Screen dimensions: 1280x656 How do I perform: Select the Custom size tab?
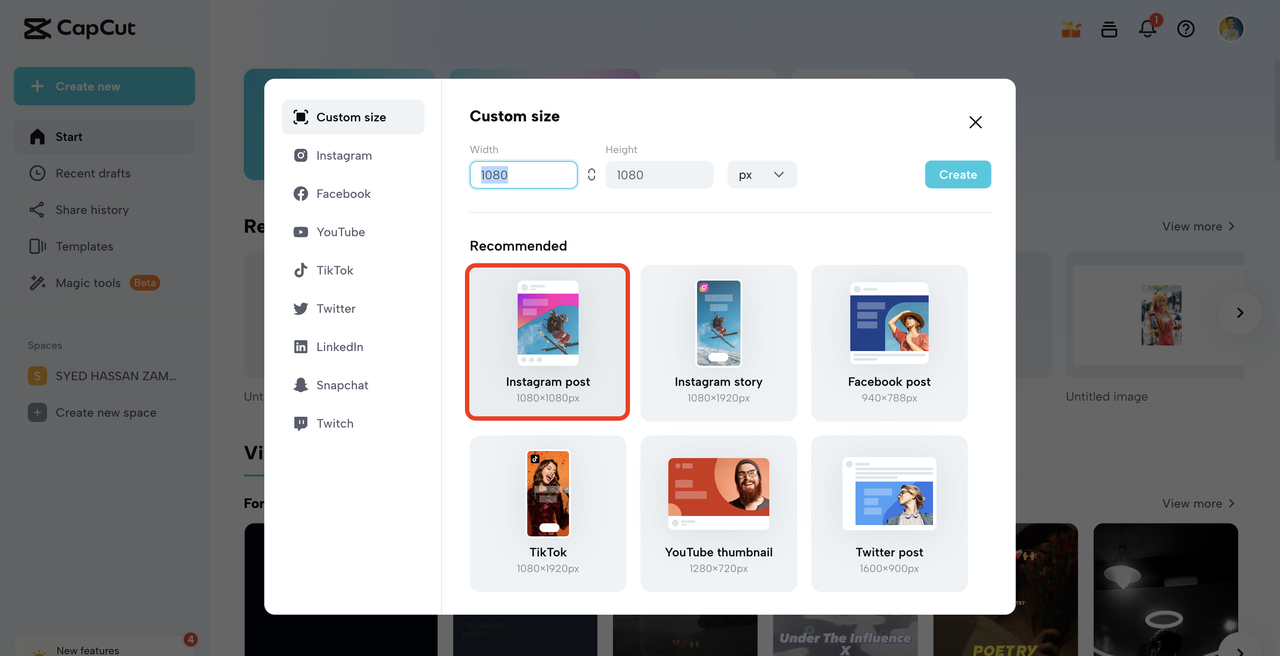click(x=353, y=117)
